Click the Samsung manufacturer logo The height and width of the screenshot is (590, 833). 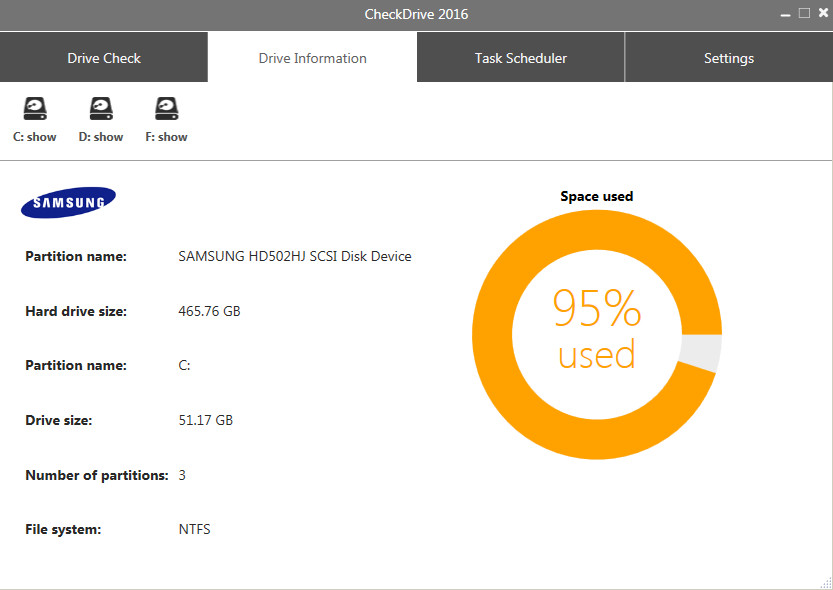click(68, 202)
